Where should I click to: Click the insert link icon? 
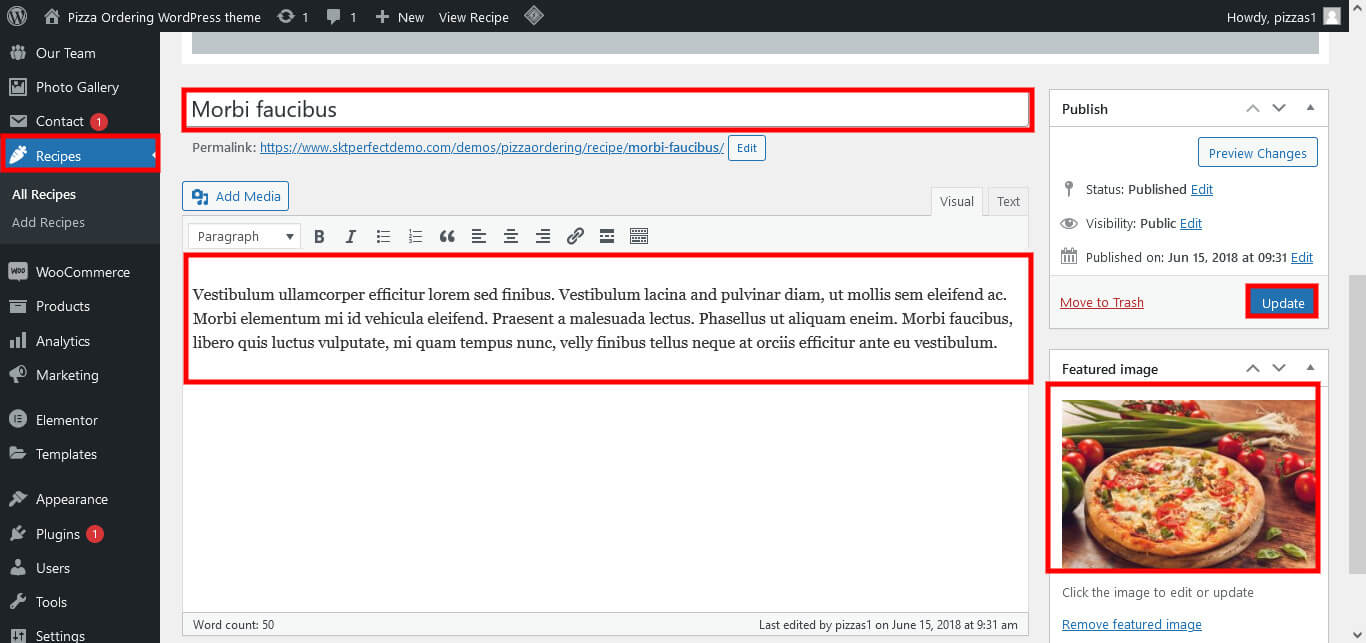575,237
